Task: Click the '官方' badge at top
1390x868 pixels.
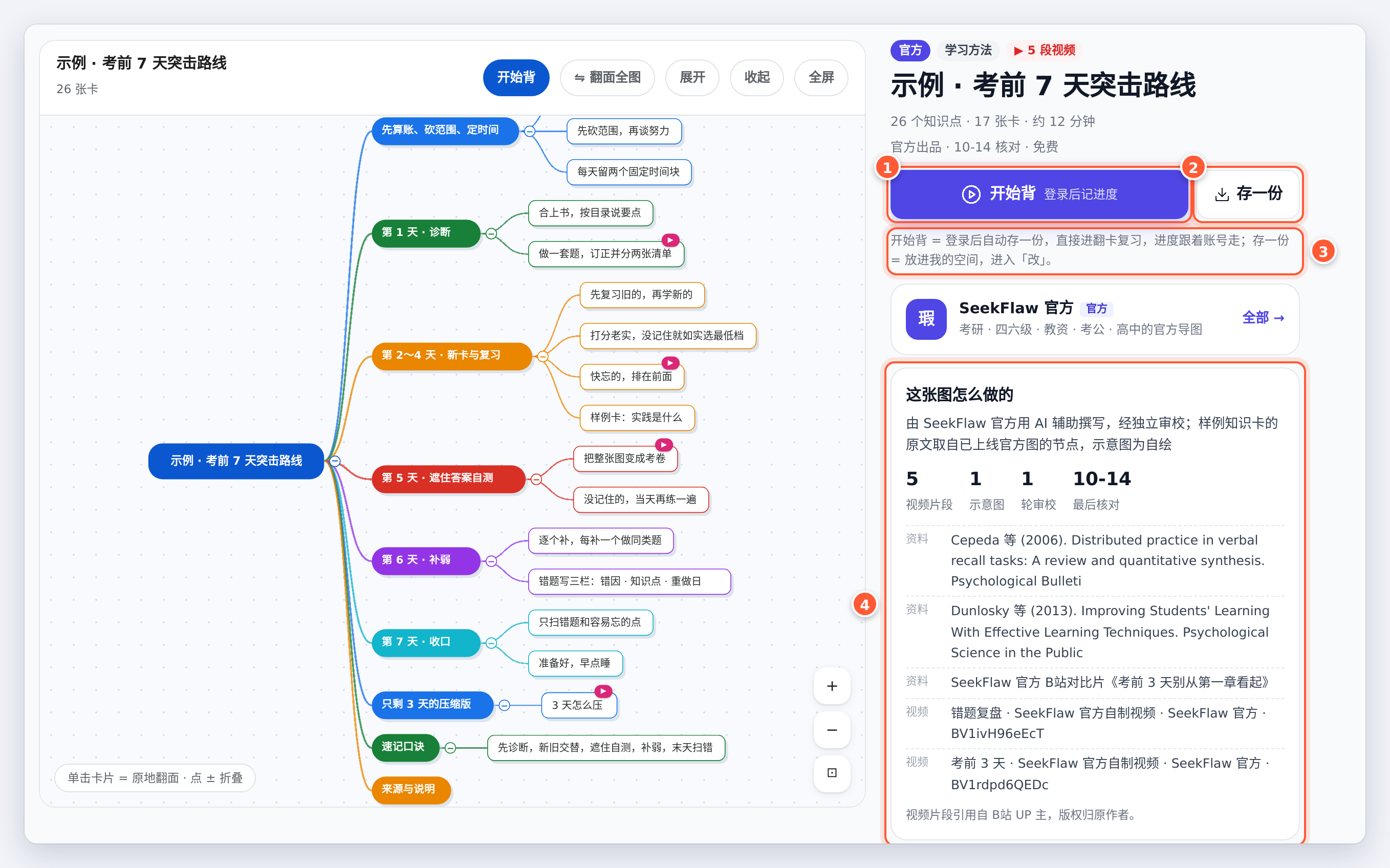Action: 910,51
